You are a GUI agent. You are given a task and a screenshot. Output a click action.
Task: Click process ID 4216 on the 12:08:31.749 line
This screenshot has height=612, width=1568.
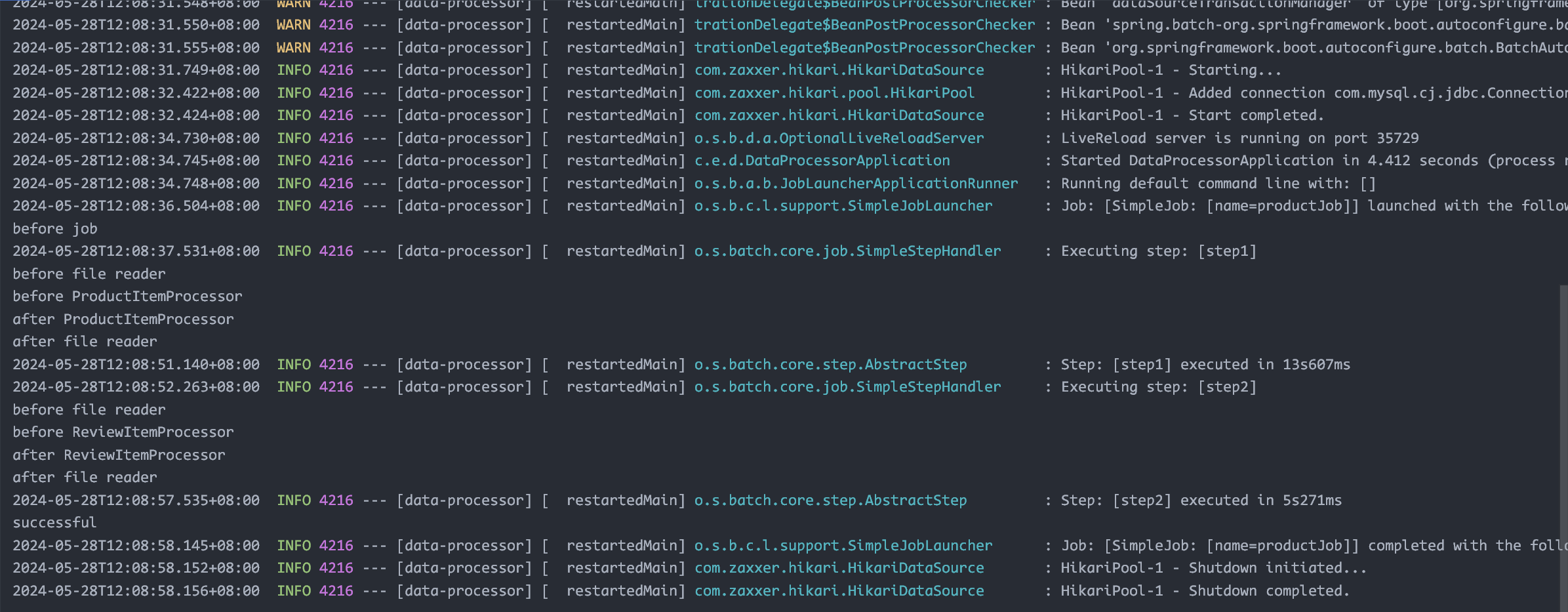point(336,70)
